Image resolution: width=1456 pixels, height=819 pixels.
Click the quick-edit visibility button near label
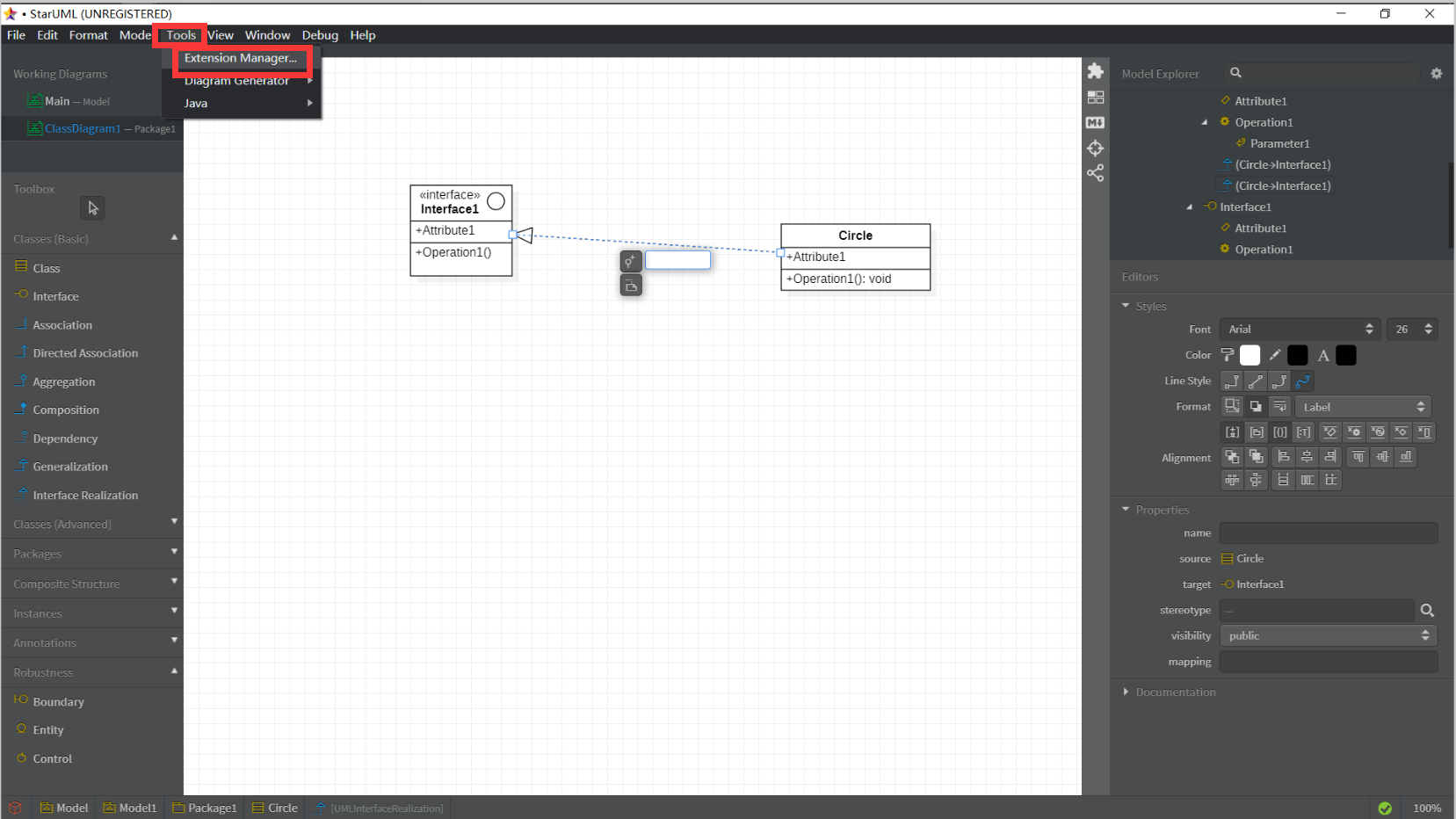tap(631, 261)
